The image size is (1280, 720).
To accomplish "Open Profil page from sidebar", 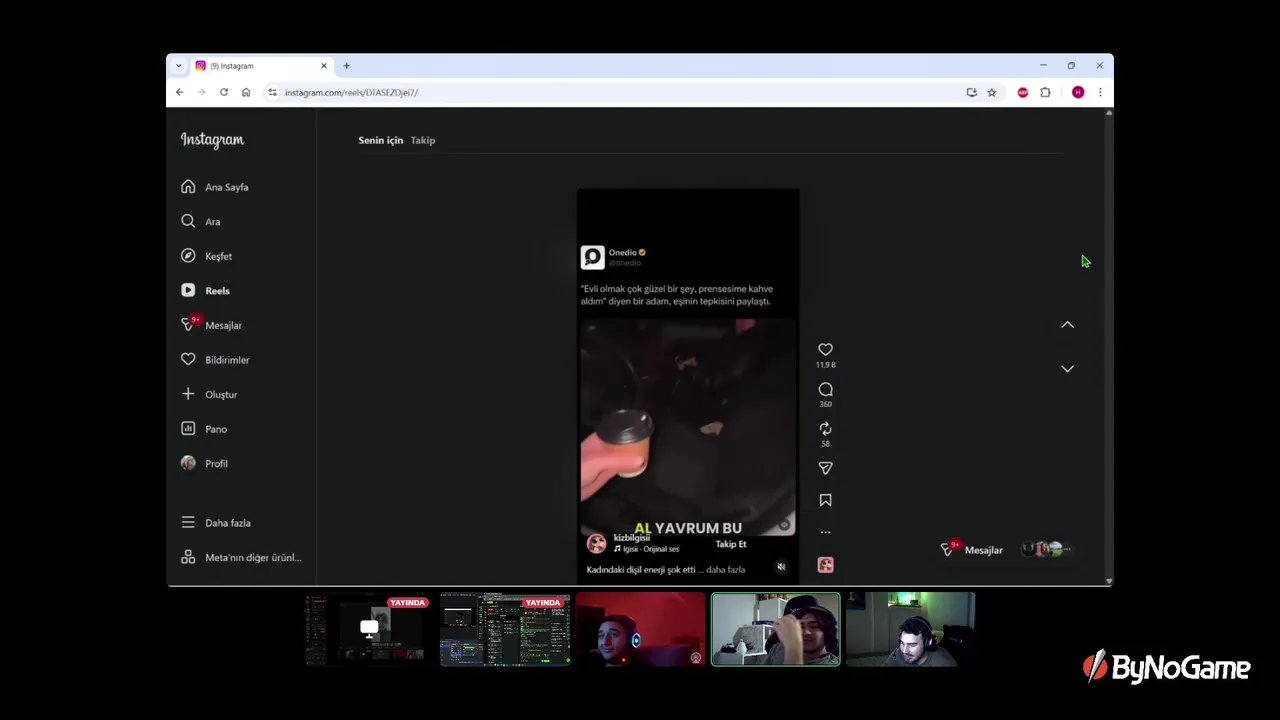I will point(204,463).
